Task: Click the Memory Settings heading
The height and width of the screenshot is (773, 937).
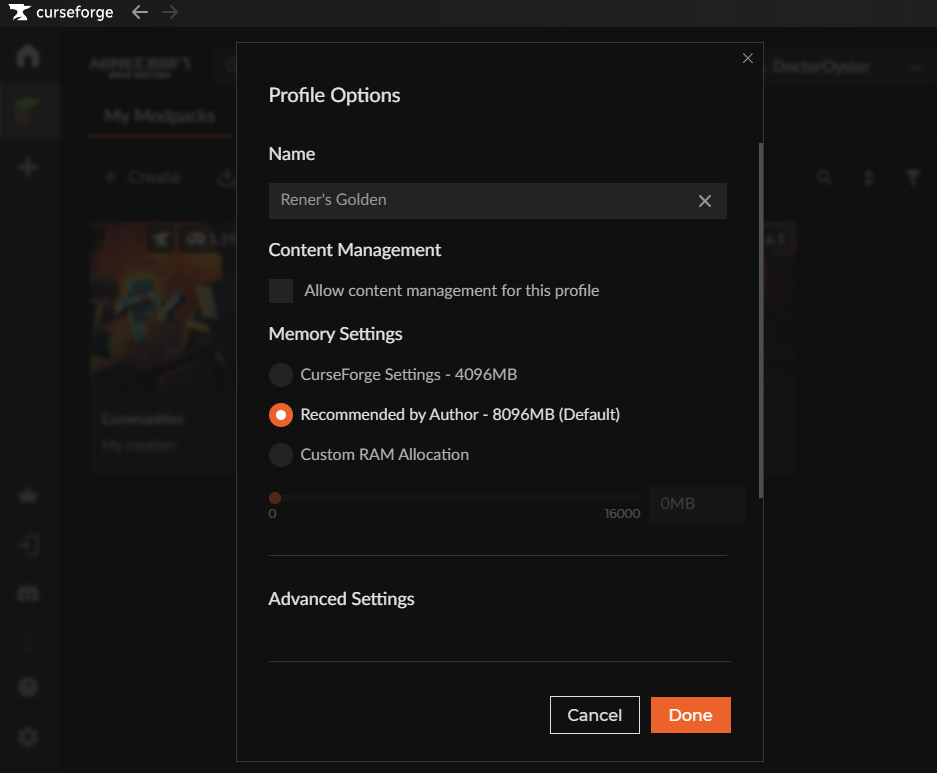Action: (x=335, y=334)
